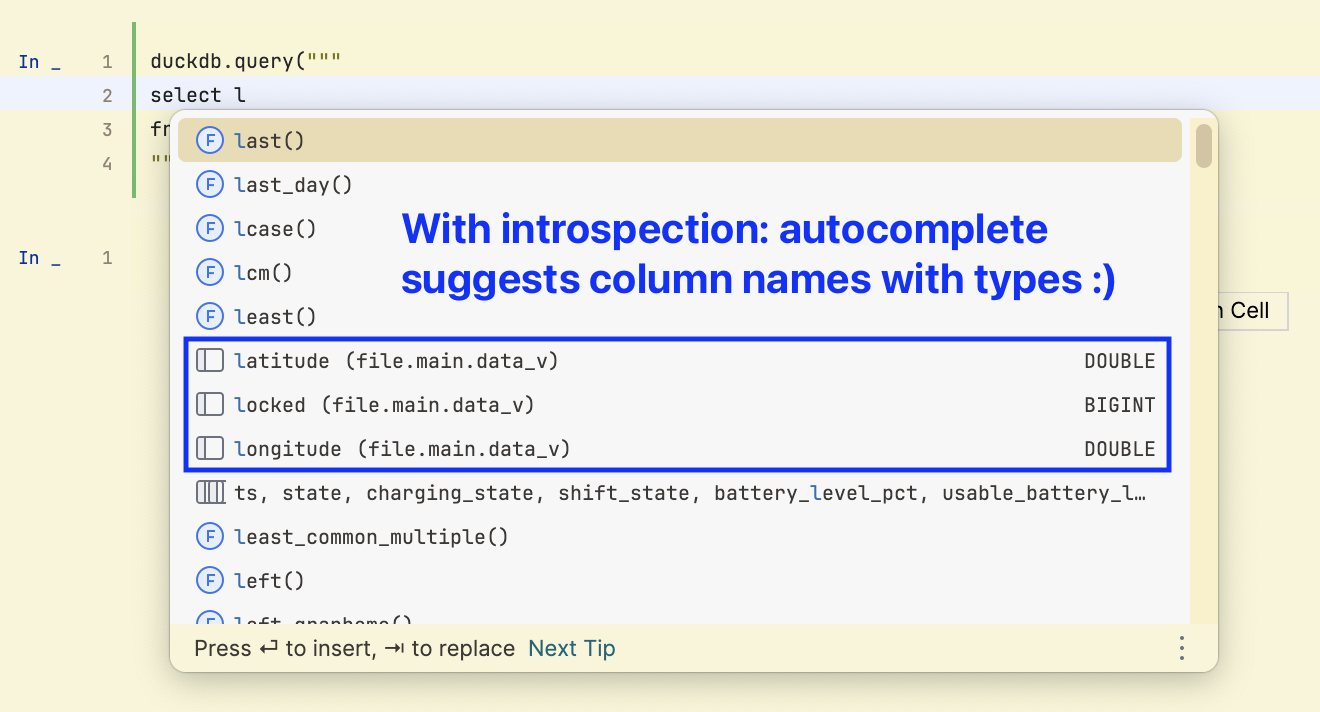This screenshot has height=712, width=1320.
Task: Click the function icon beside last()
Action: 209,141
